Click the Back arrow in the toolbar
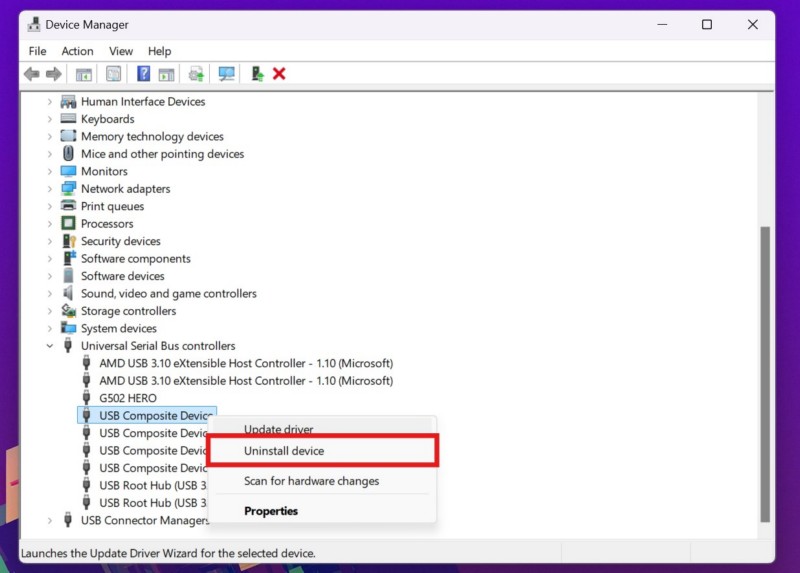The image size is (800, 573). 31,74
